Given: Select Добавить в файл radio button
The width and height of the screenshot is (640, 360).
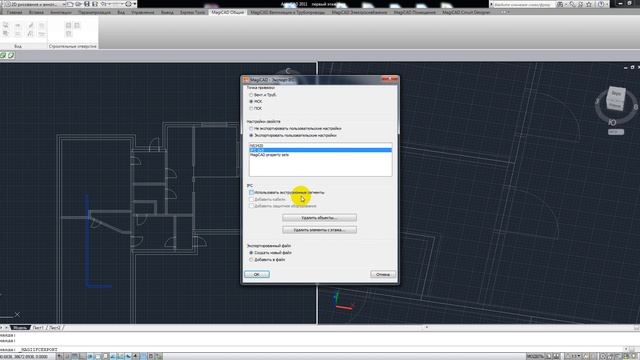Looking at the screenshot, I should click(251, 260).
